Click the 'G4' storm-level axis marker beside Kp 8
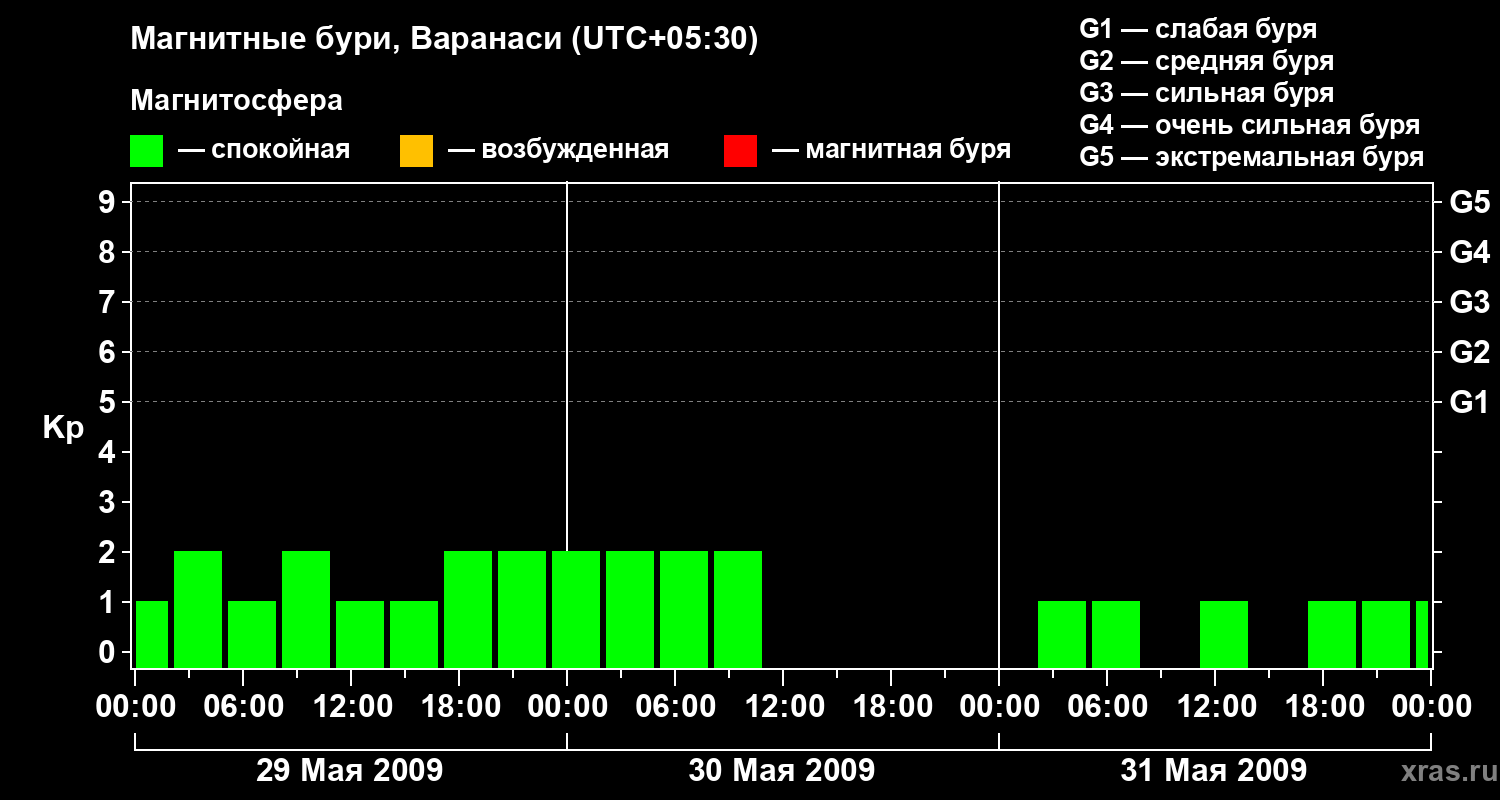1500x800 pixels. point(1469,252)
